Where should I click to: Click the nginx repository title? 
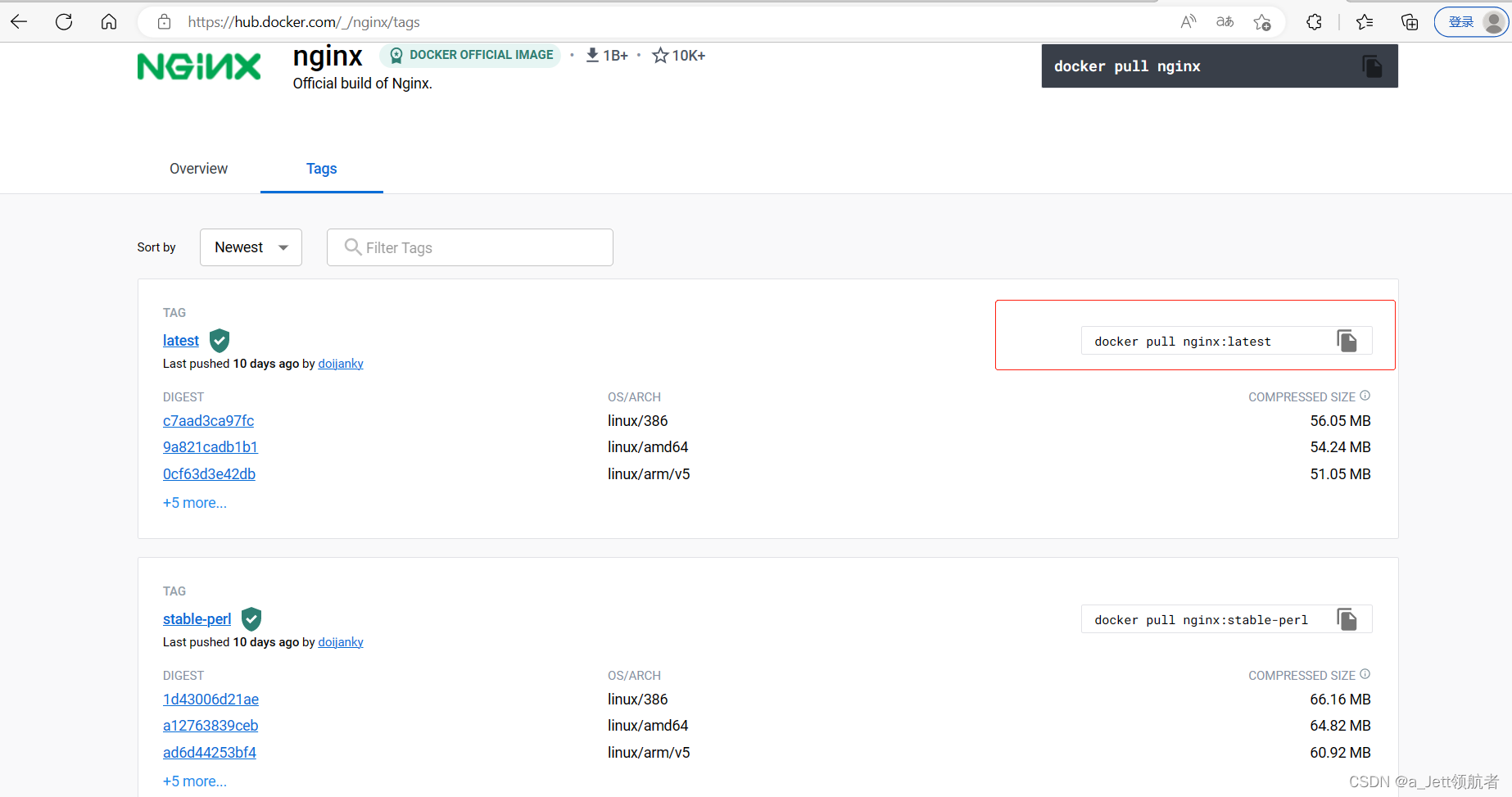[x=328, y=57]
